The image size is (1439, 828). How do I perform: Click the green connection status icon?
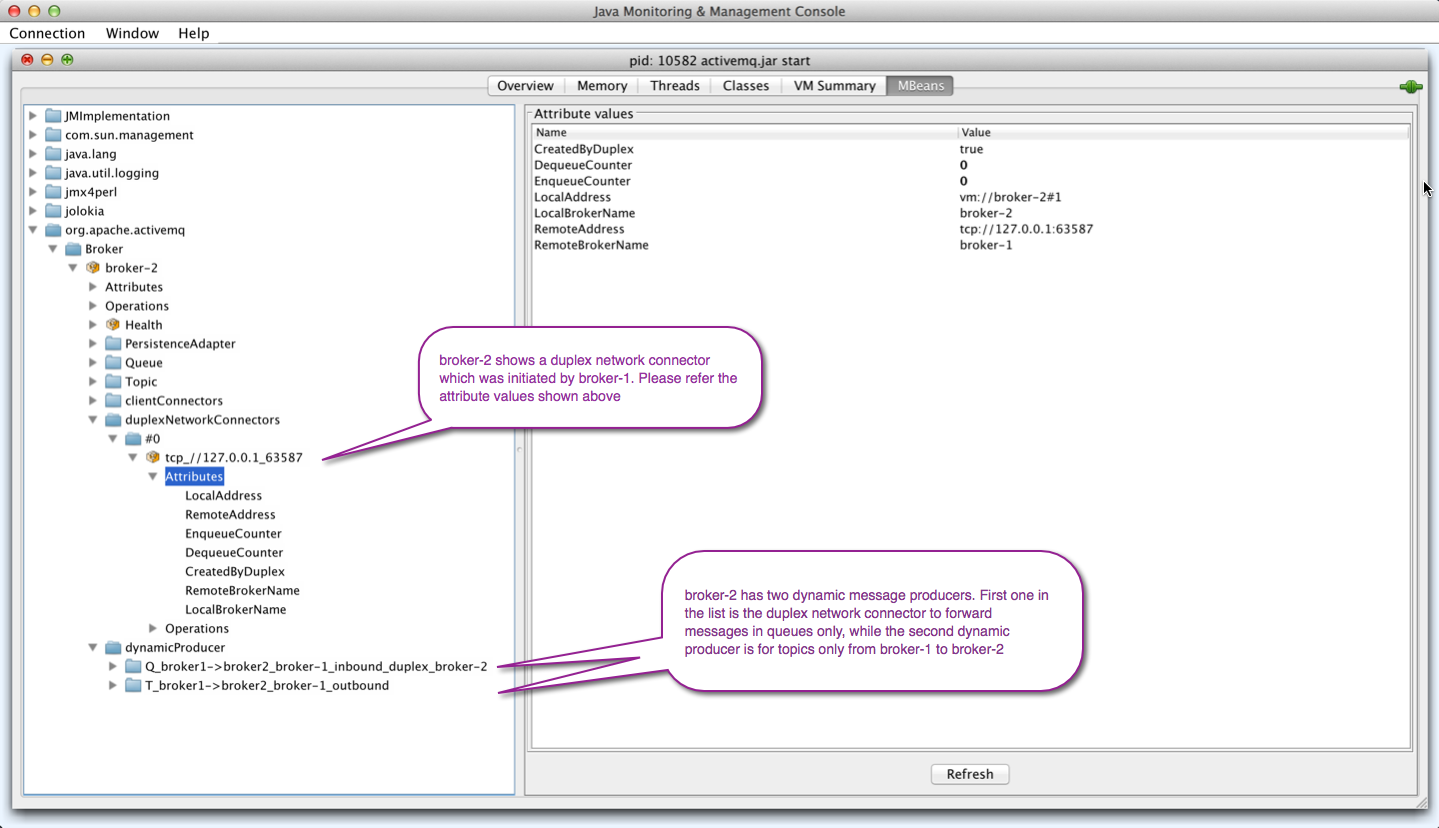(1410, 87)
